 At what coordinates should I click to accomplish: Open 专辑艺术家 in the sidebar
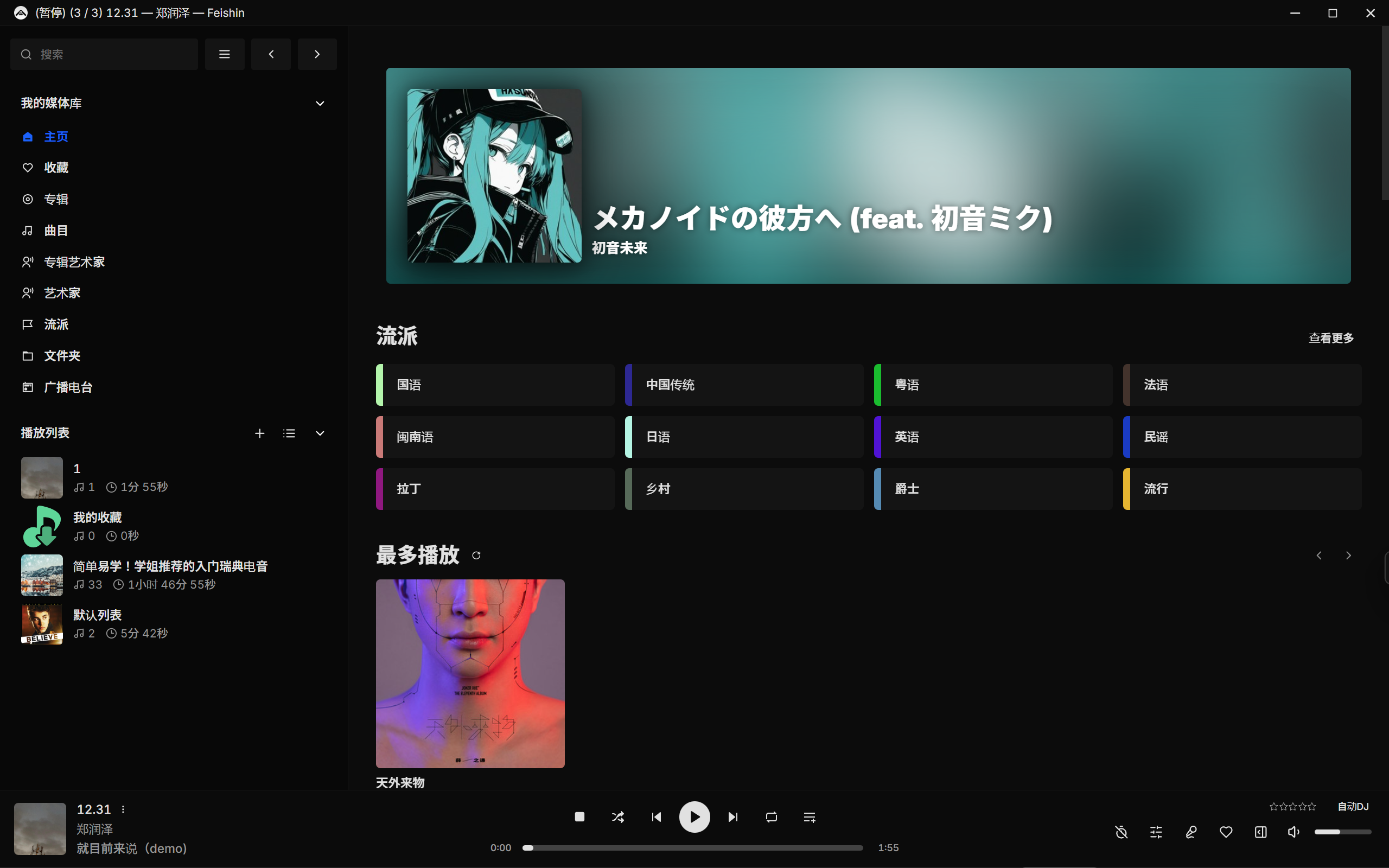pyautogui.click(x=173, y=262)
